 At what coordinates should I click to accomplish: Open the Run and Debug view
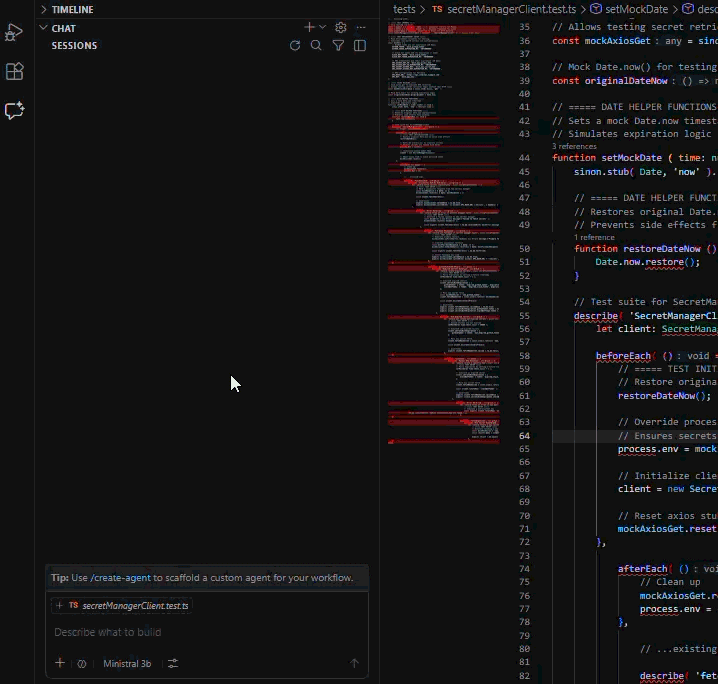14,32
